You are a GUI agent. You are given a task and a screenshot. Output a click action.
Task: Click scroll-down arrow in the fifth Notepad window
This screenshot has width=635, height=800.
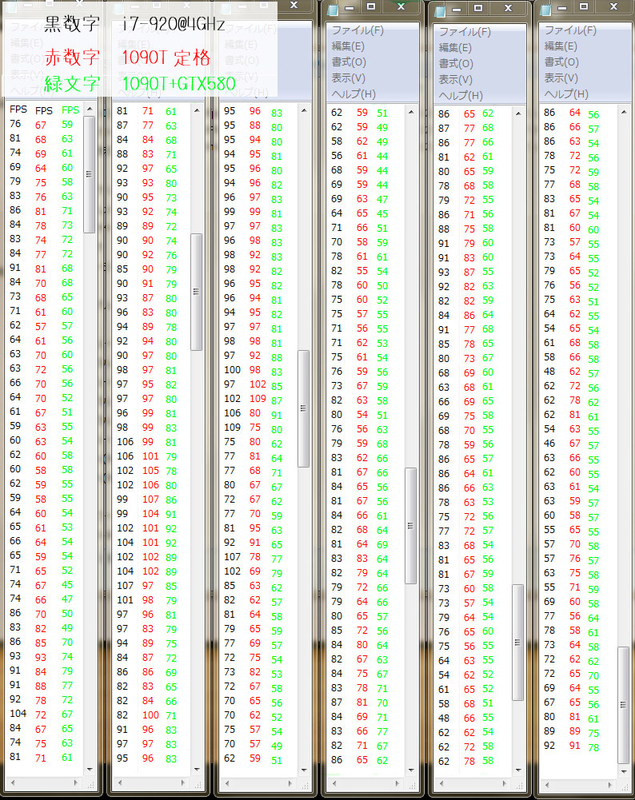(x=518, y=770)
